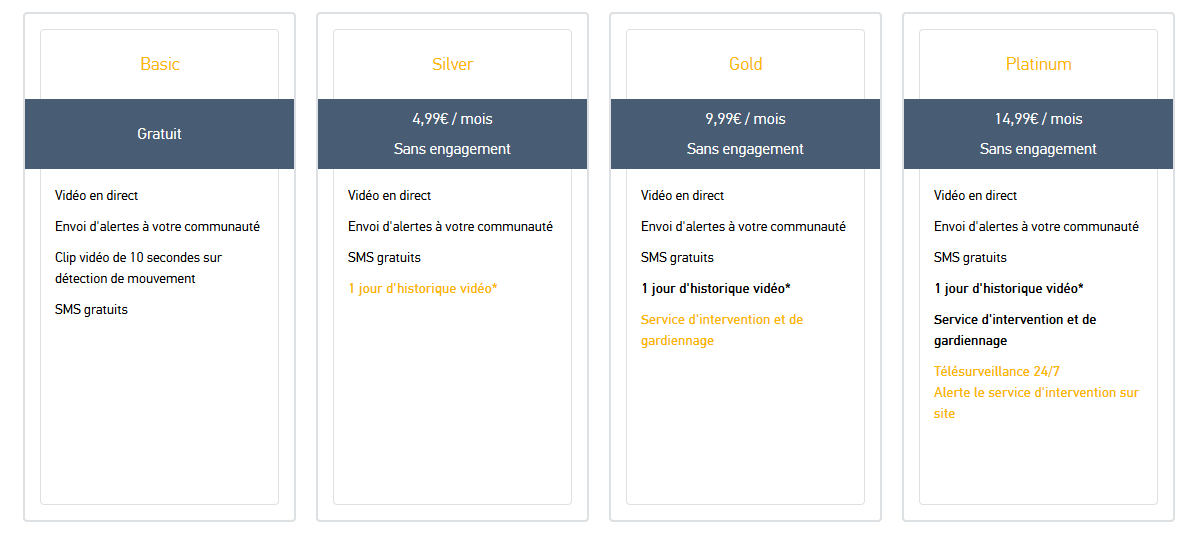Click the 4,99€ / mois price banner
This screenshot has height=533, width=1200.
click(x=452, y=134)
